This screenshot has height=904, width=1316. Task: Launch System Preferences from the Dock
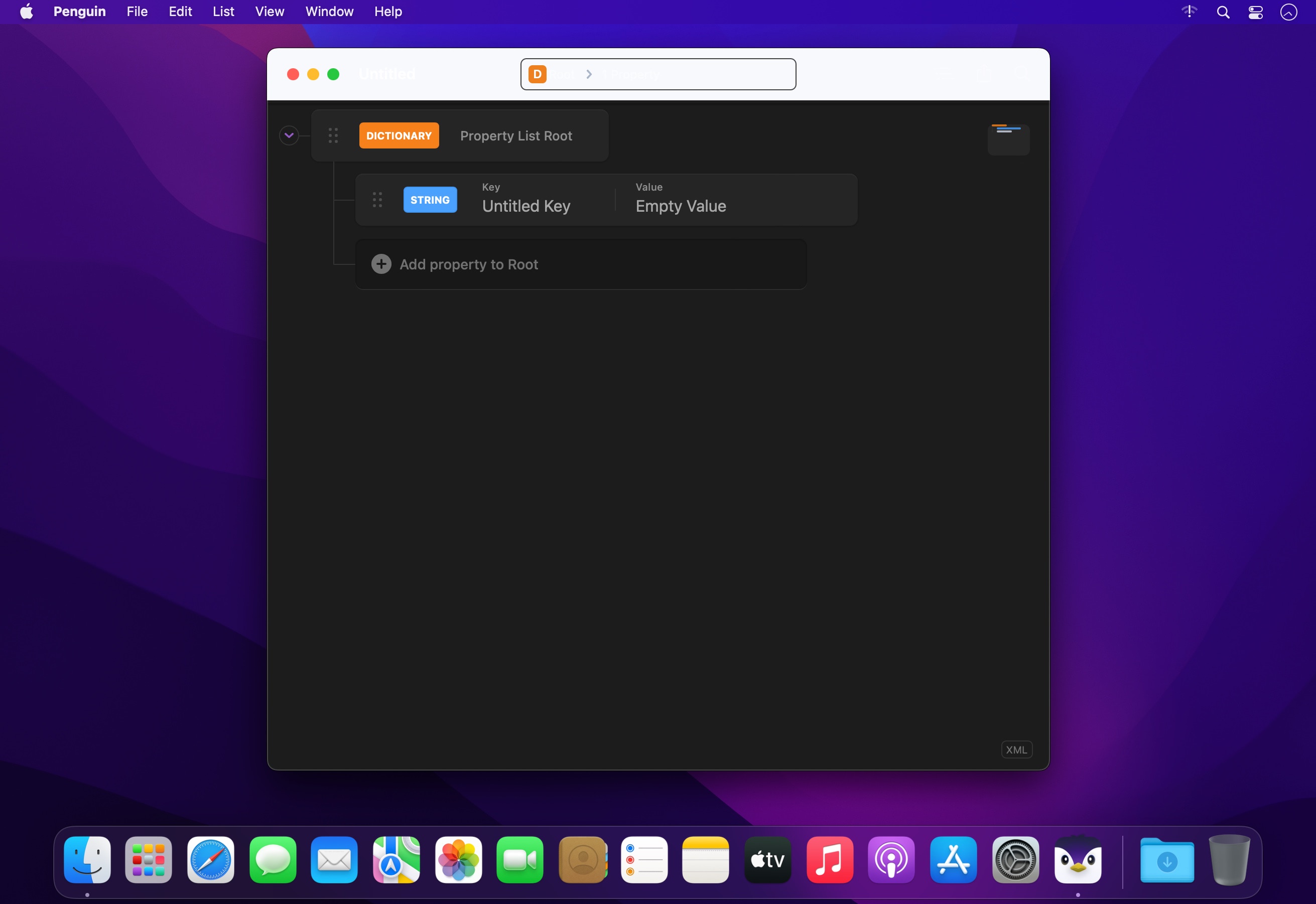[1015, 860]
